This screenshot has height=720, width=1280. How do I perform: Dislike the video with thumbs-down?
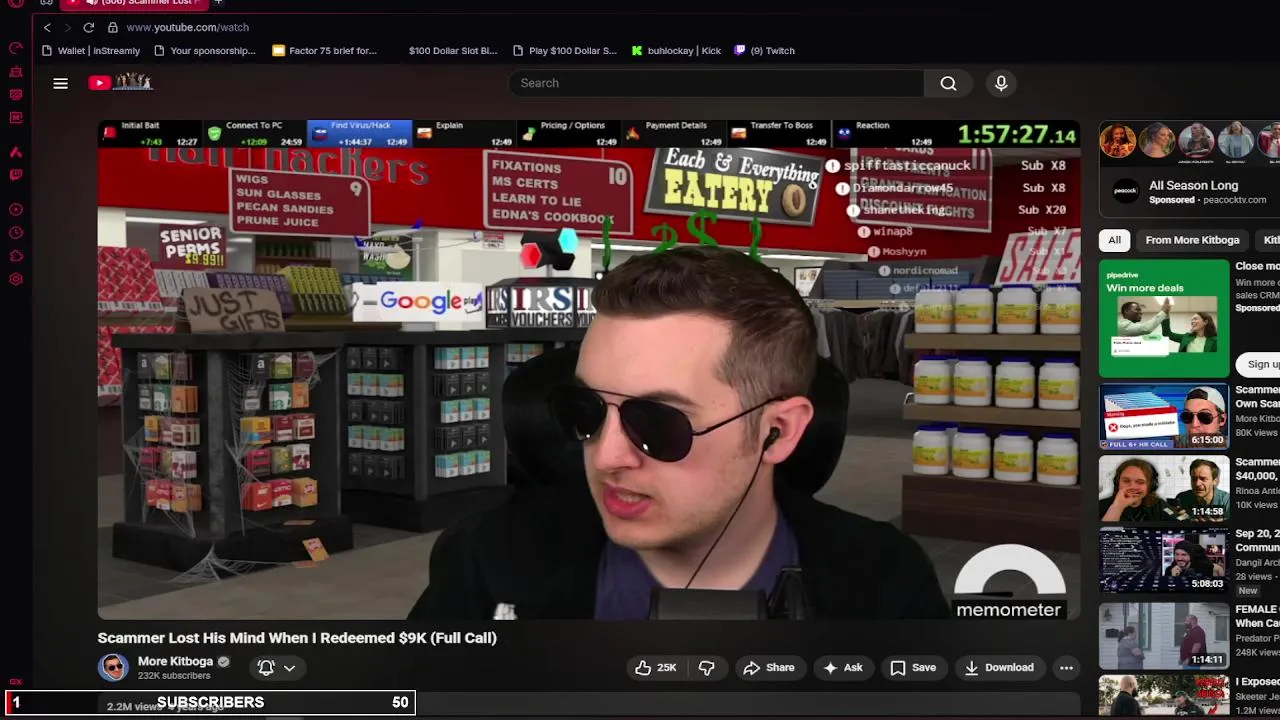click(706, 668)
